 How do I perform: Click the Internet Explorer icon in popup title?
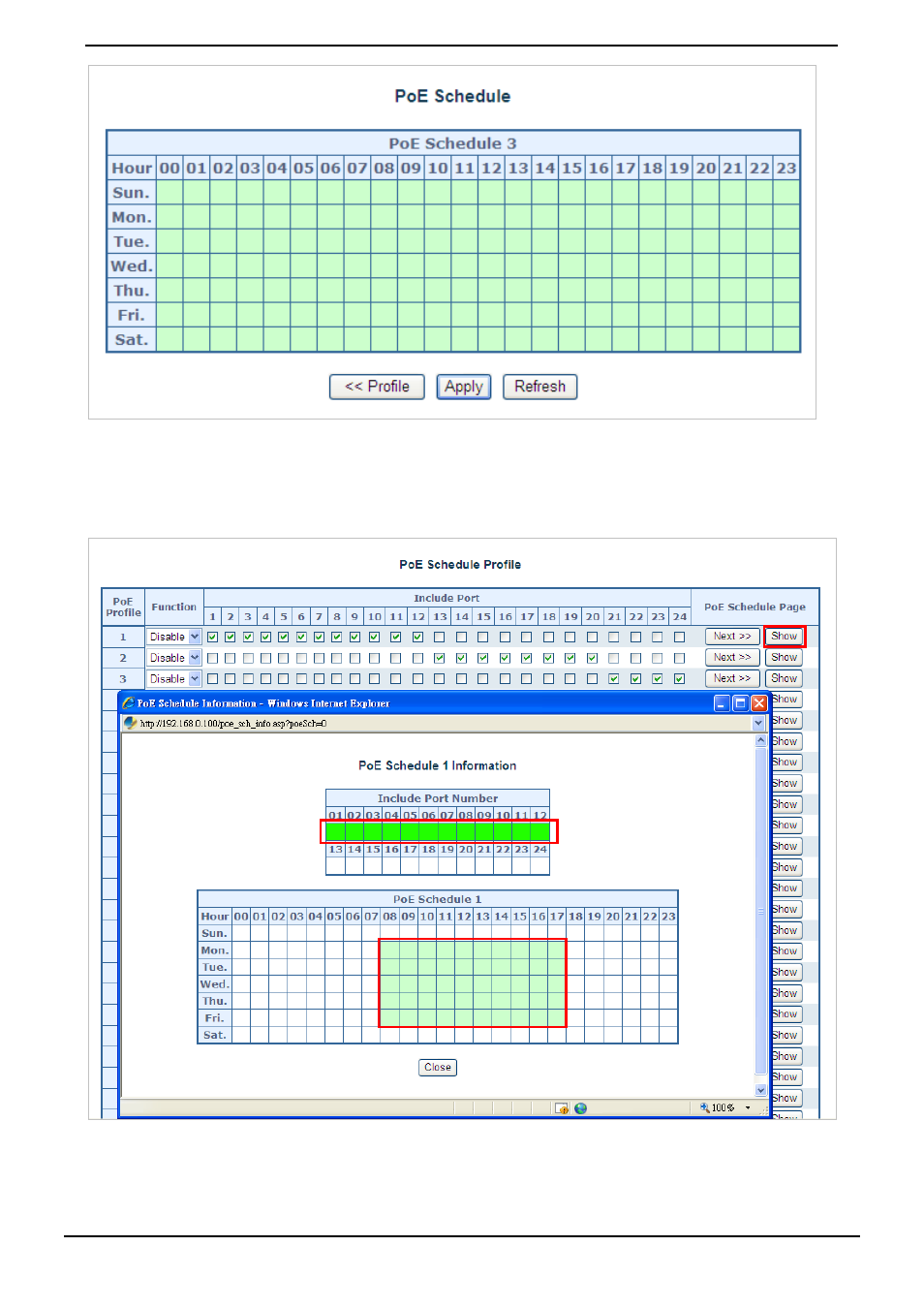[x=129, y=703]
